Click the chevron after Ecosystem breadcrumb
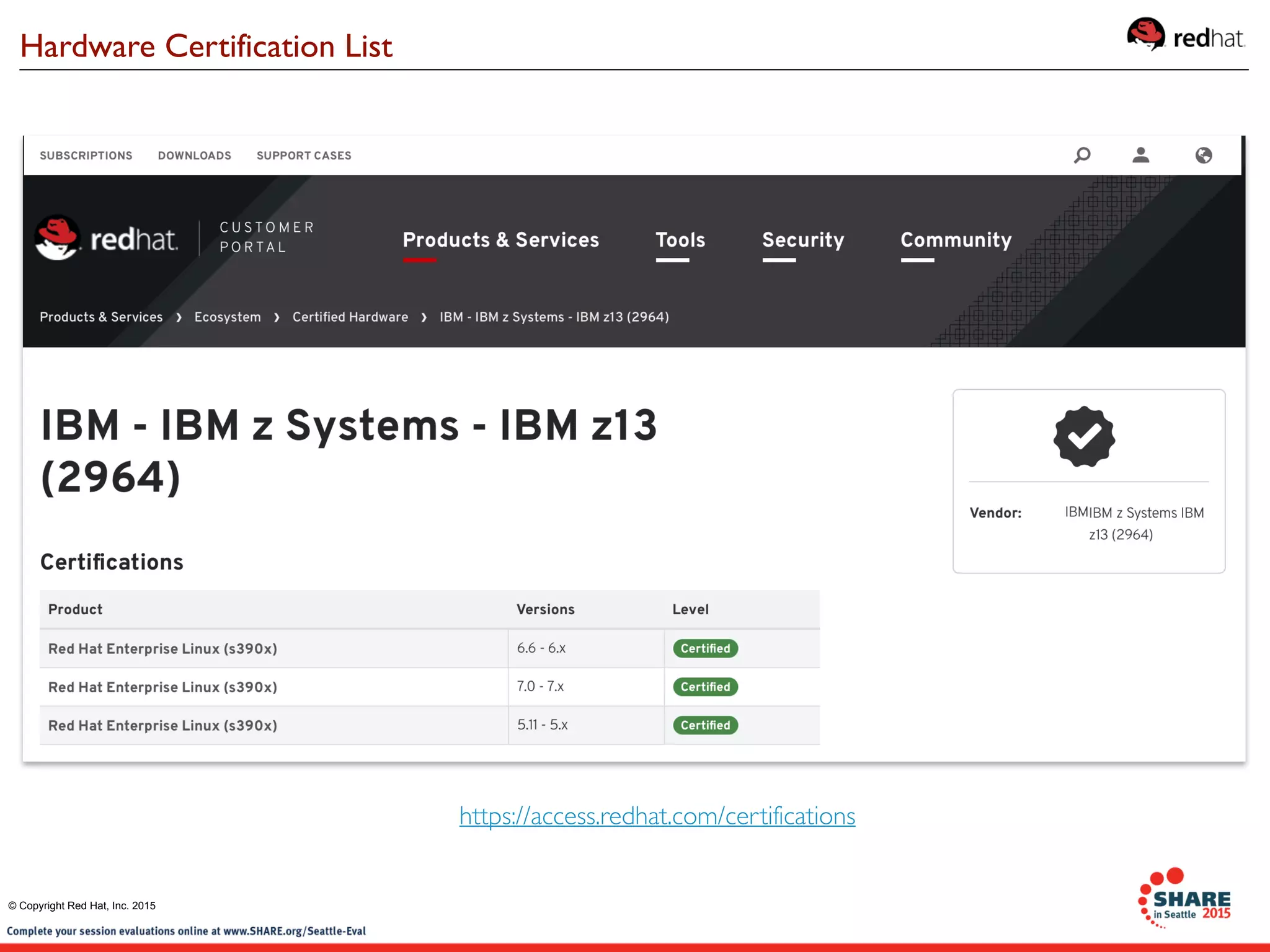1270x952 pixels. pos(277,317)
